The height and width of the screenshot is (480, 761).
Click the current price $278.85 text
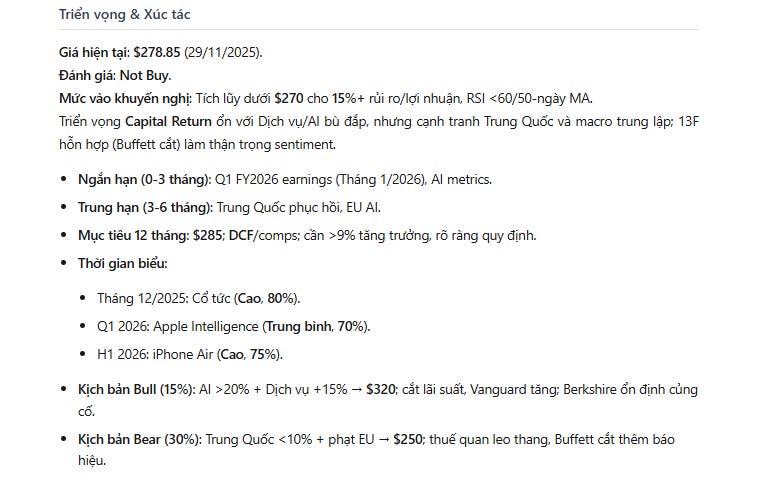(156, 52)
